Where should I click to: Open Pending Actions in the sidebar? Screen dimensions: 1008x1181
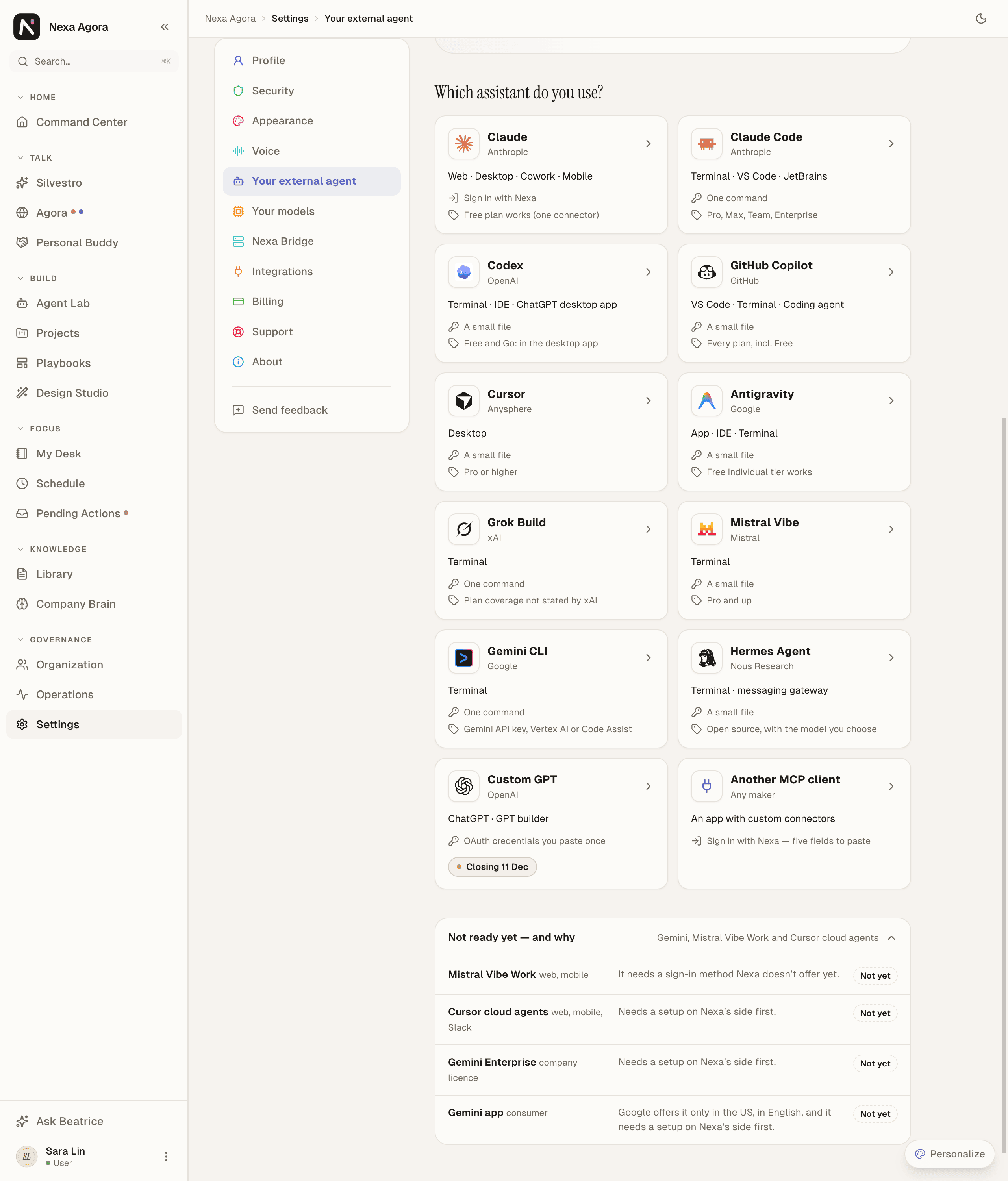tap(94, 514)
